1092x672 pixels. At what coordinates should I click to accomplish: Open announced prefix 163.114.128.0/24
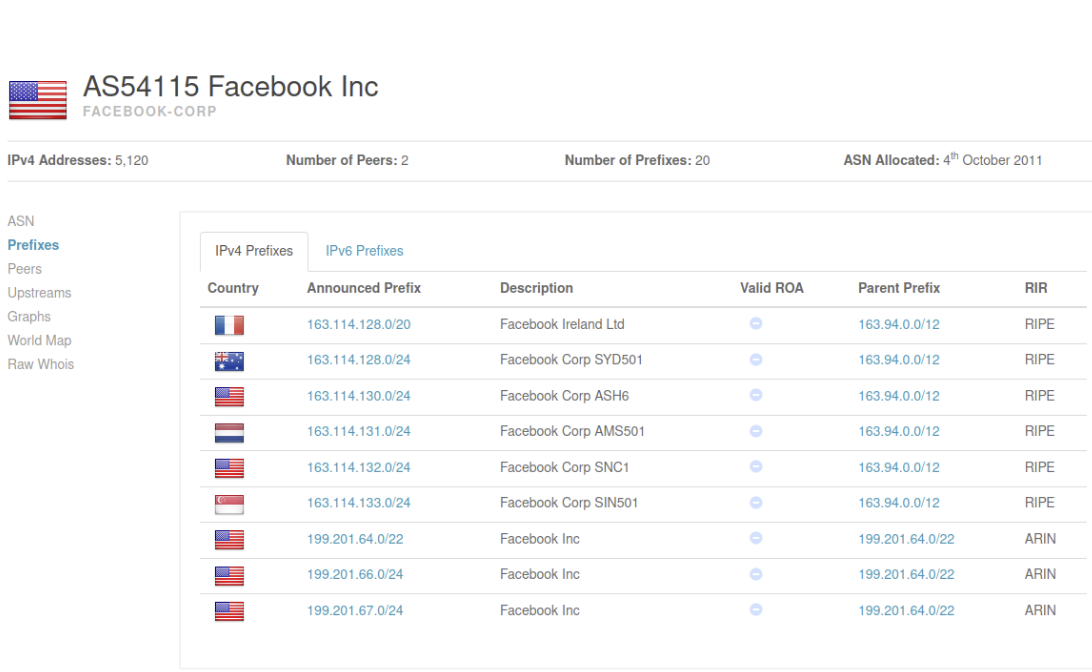click(359, 360)
